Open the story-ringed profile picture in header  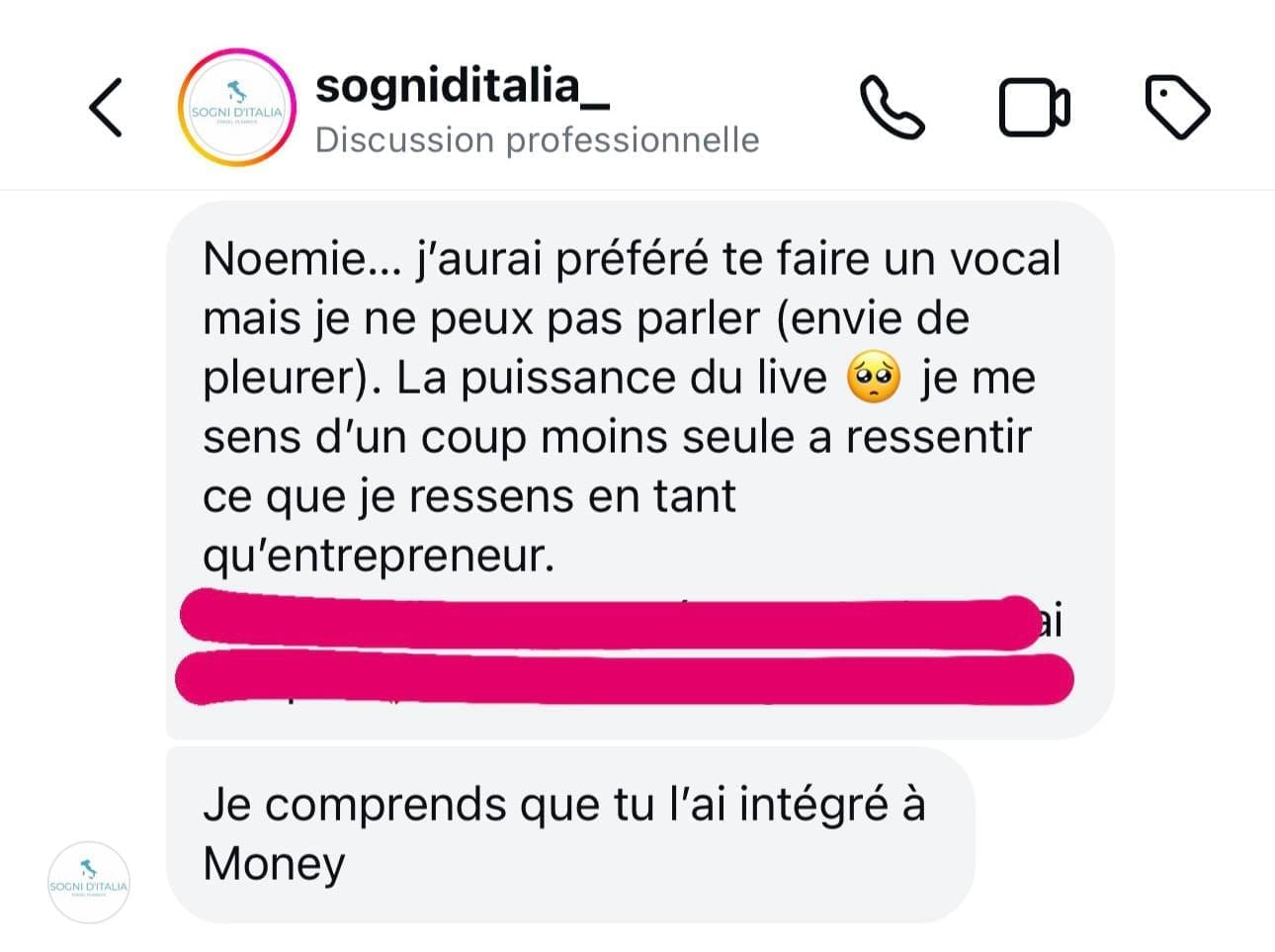click(x=236, y=107)
